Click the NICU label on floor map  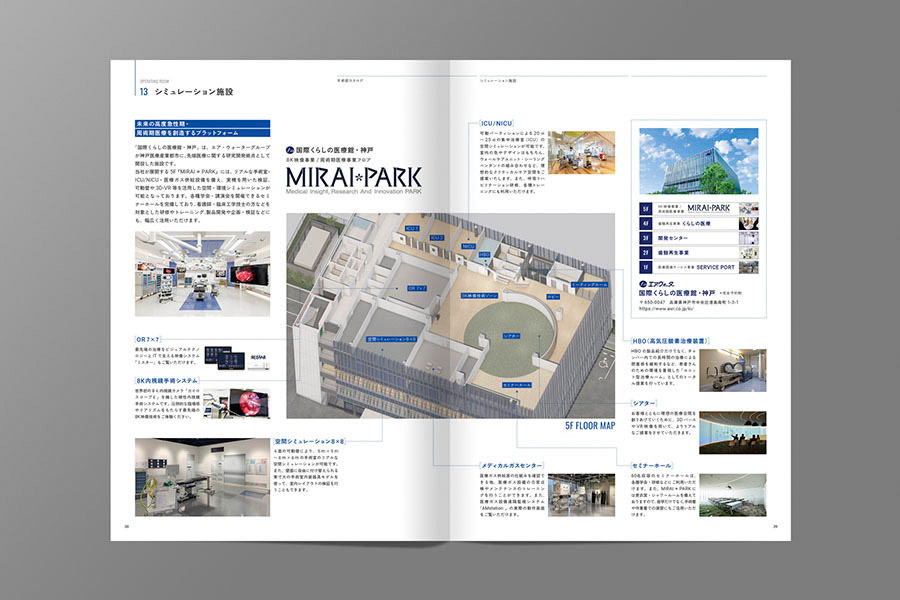(468, 246)
